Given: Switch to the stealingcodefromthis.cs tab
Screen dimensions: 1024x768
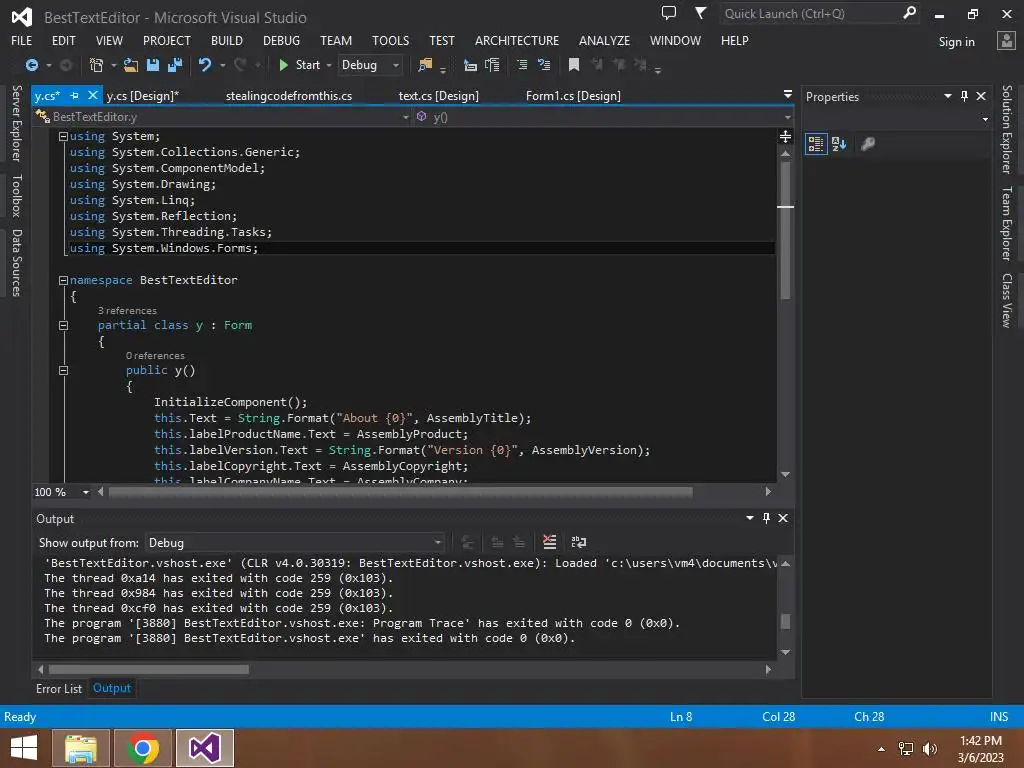Looking at the screenshot, I should [289, 96].
